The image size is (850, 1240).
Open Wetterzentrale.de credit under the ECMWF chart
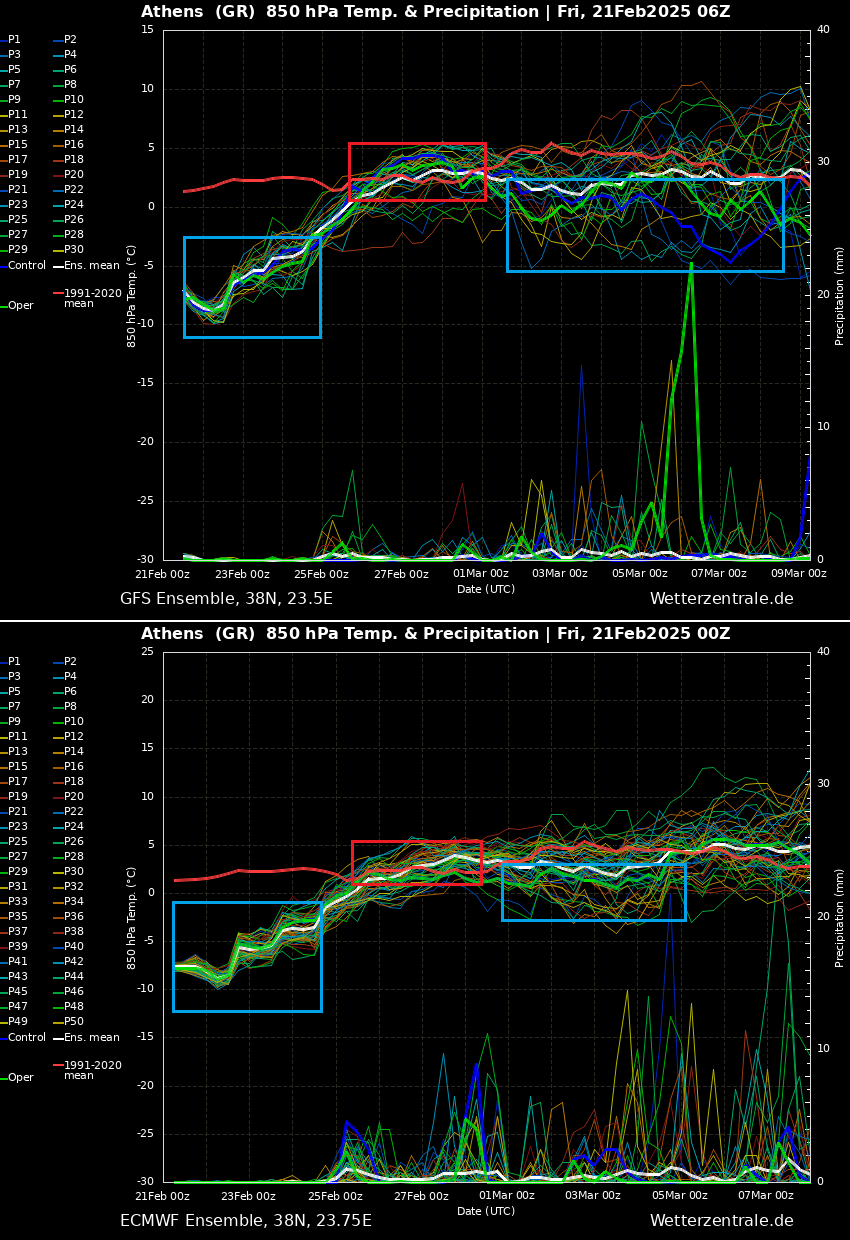(722, 1221)
